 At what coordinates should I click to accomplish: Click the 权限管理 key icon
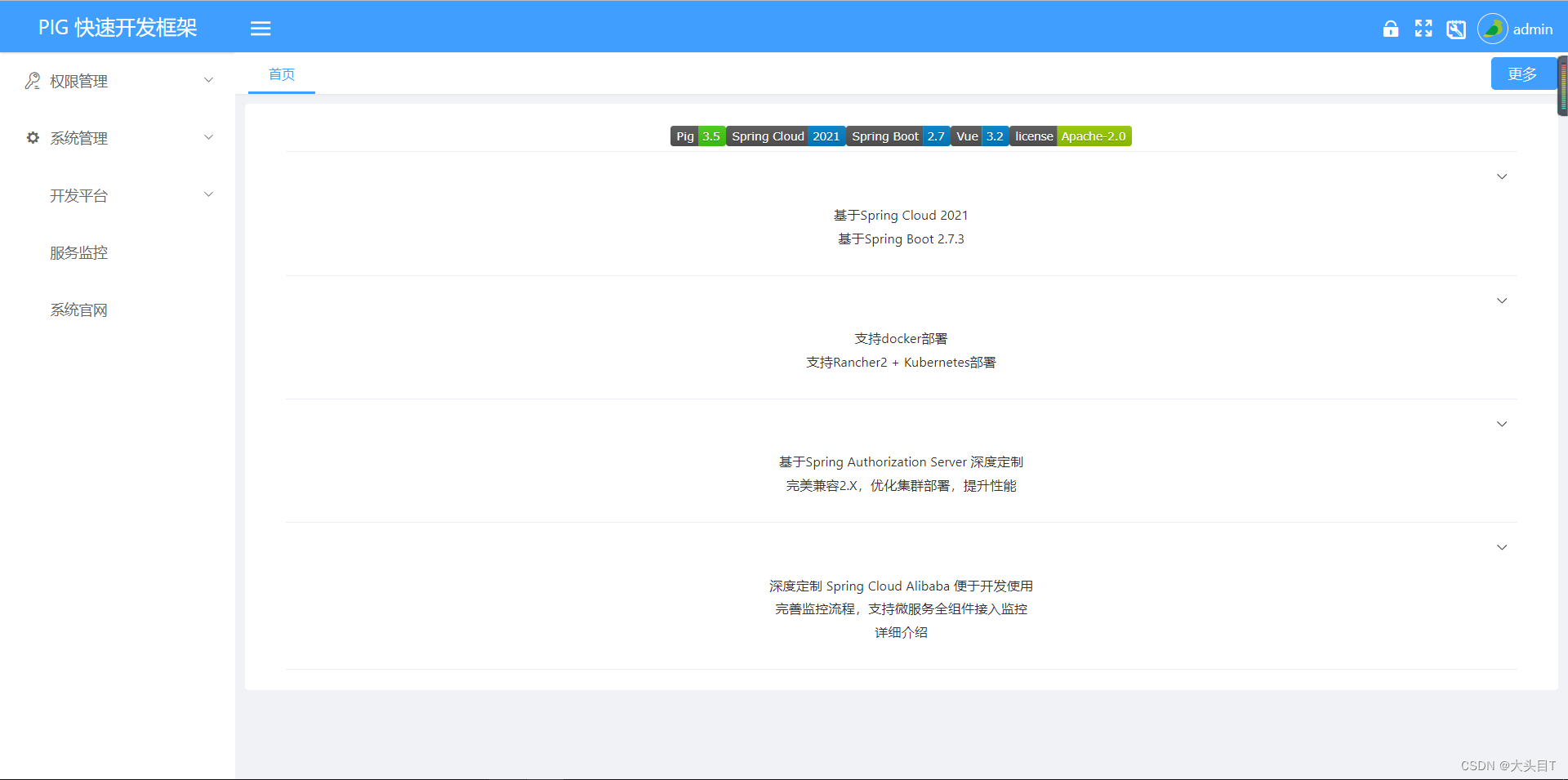(32, 80)
